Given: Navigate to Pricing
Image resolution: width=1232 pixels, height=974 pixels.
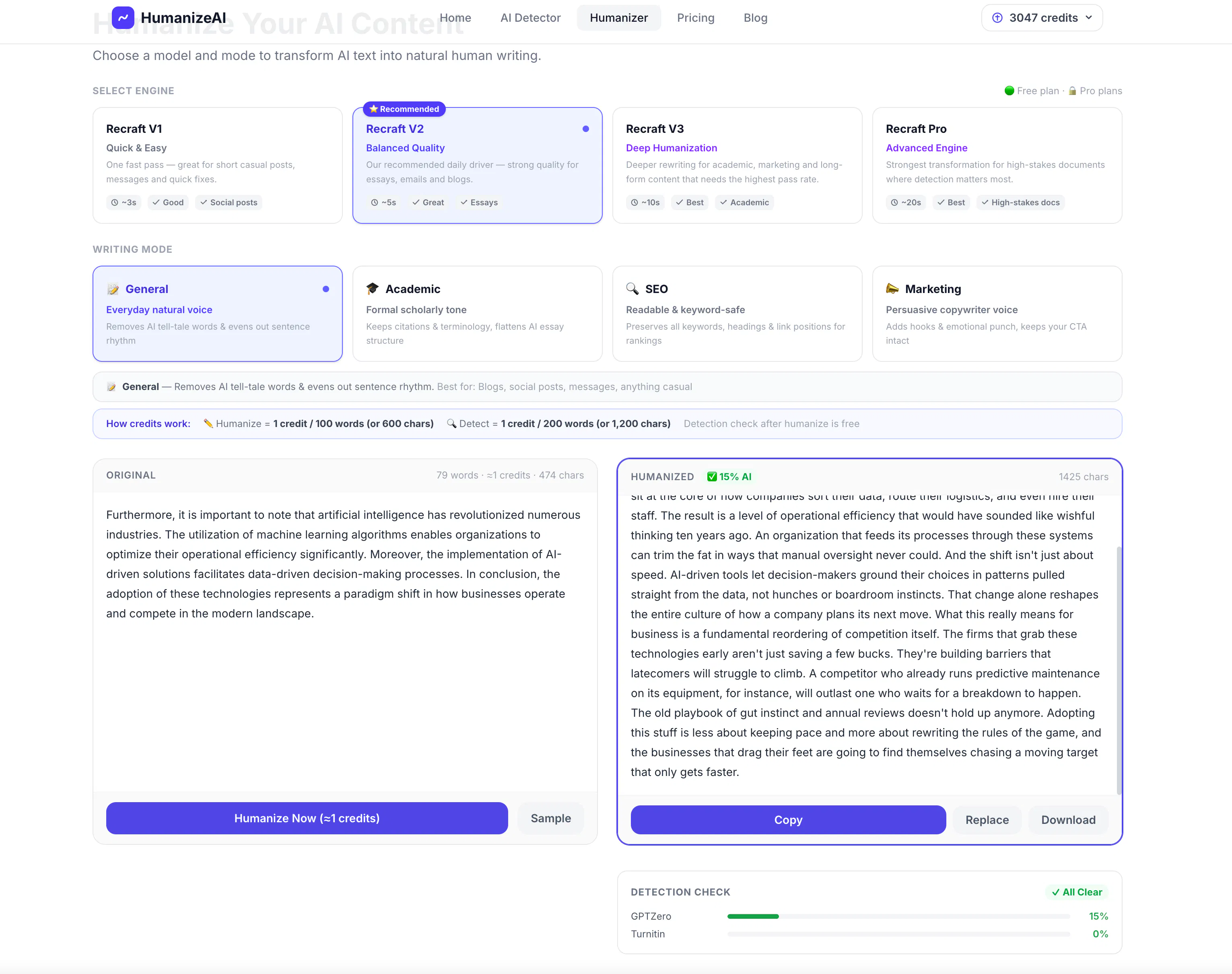Looking at the screenshot, I should coord(696,18).
